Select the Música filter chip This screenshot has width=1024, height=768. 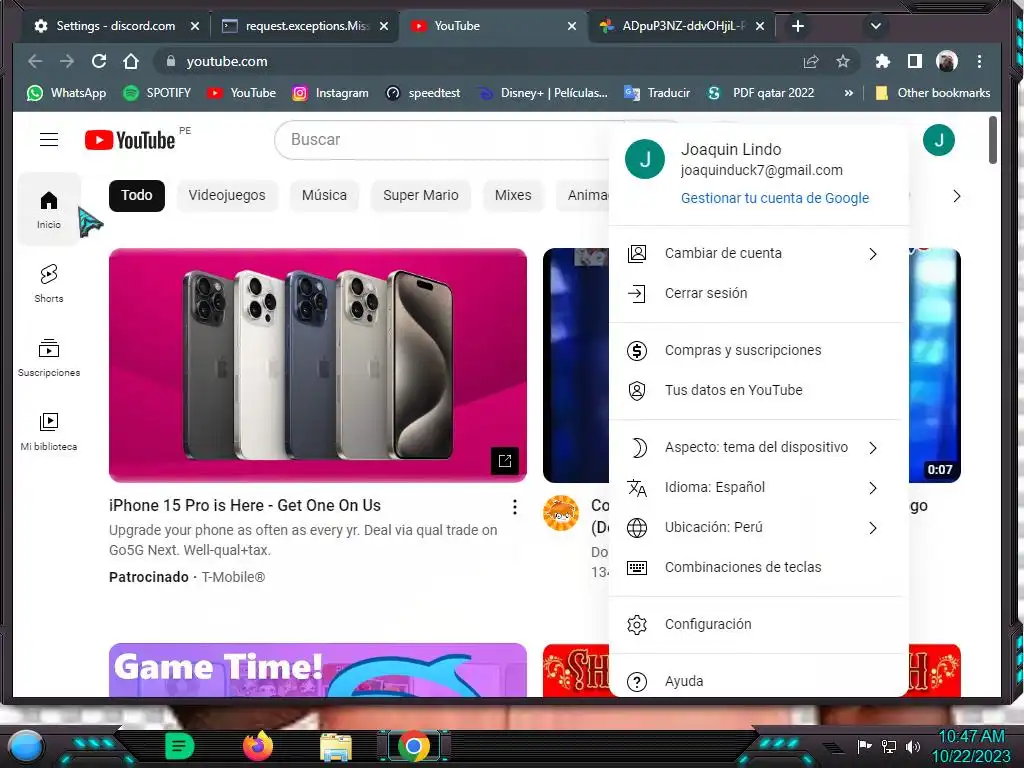325,195
